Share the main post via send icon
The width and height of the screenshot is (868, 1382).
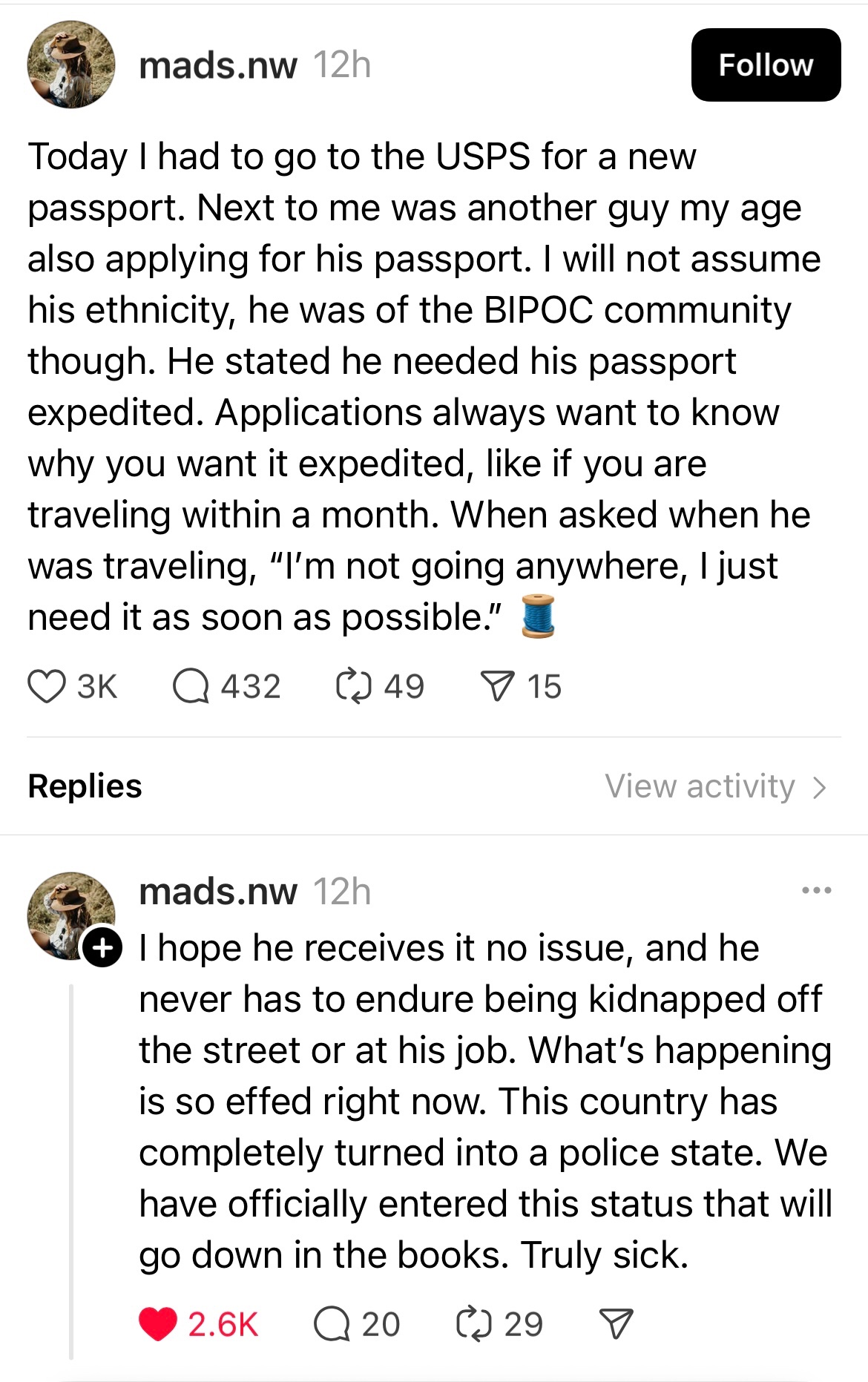pyautogui.click(x=496, y=686)
